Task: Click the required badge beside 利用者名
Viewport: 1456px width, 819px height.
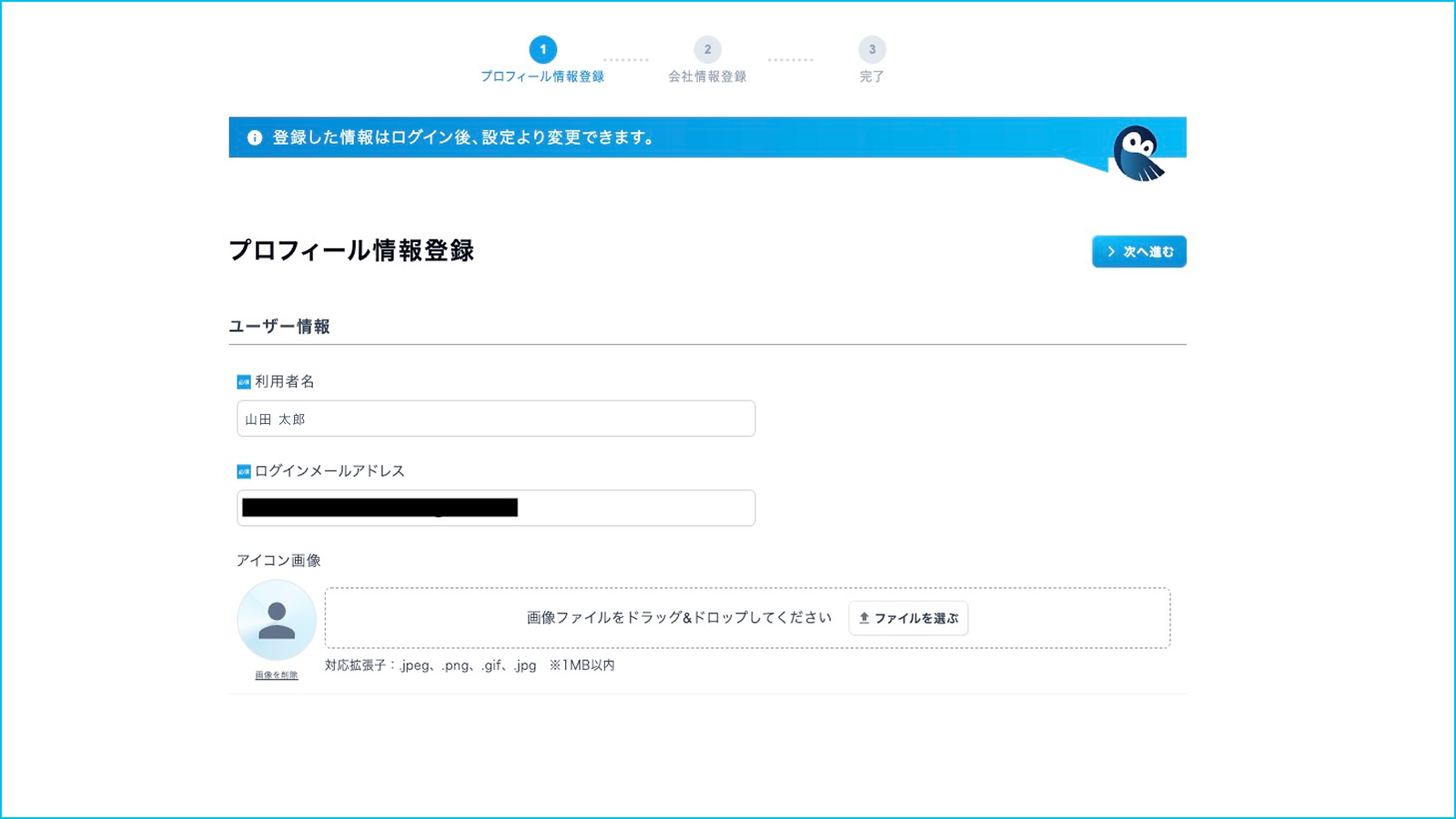Action: pos(243,382)
